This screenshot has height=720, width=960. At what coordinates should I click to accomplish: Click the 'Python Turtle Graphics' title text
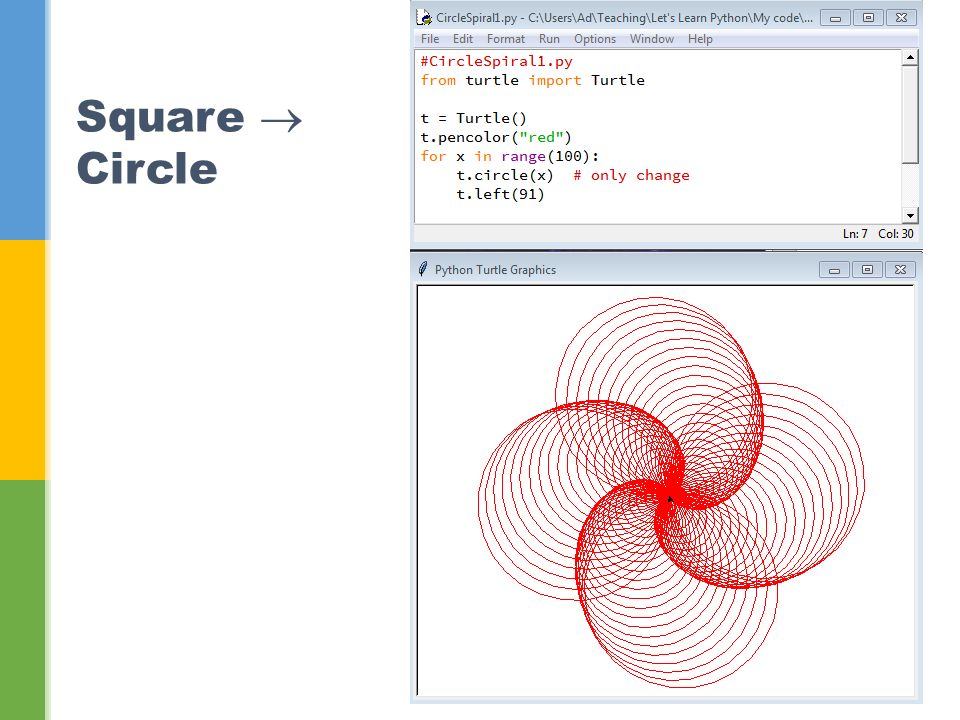click(495, 270)
